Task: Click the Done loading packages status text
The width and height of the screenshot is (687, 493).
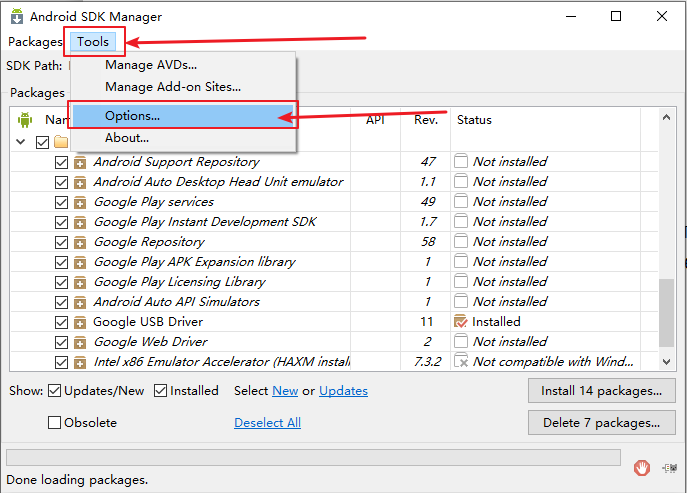Action: tap(77, 480)
